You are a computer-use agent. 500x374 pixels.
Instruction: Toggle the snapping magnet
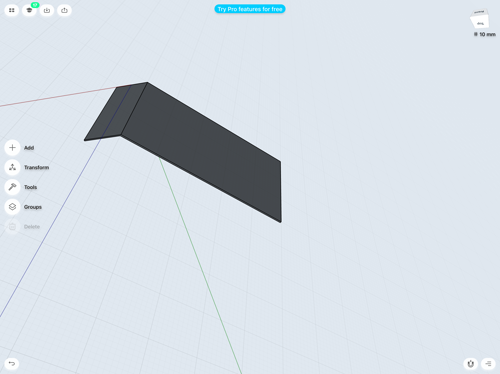click(x=471, y=363)
